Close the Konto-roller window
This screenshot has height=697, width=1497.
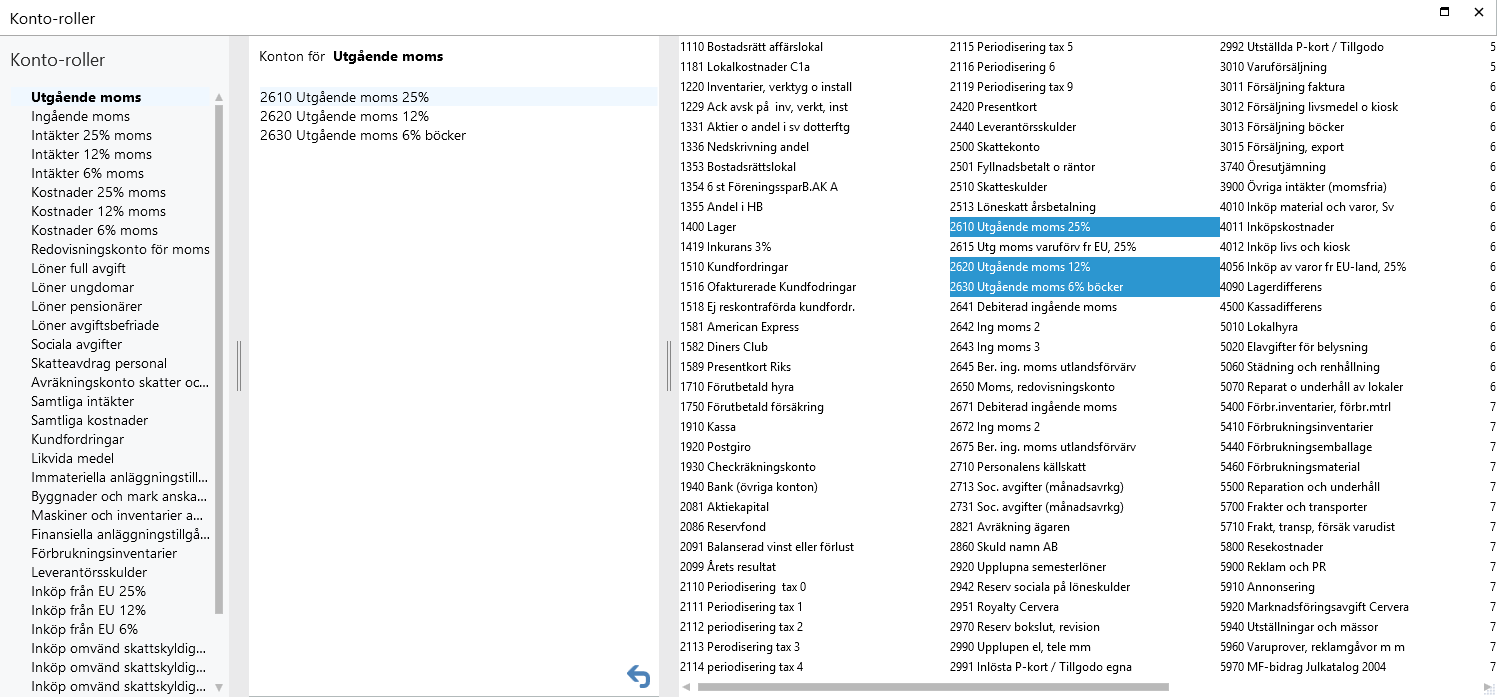1478,12
